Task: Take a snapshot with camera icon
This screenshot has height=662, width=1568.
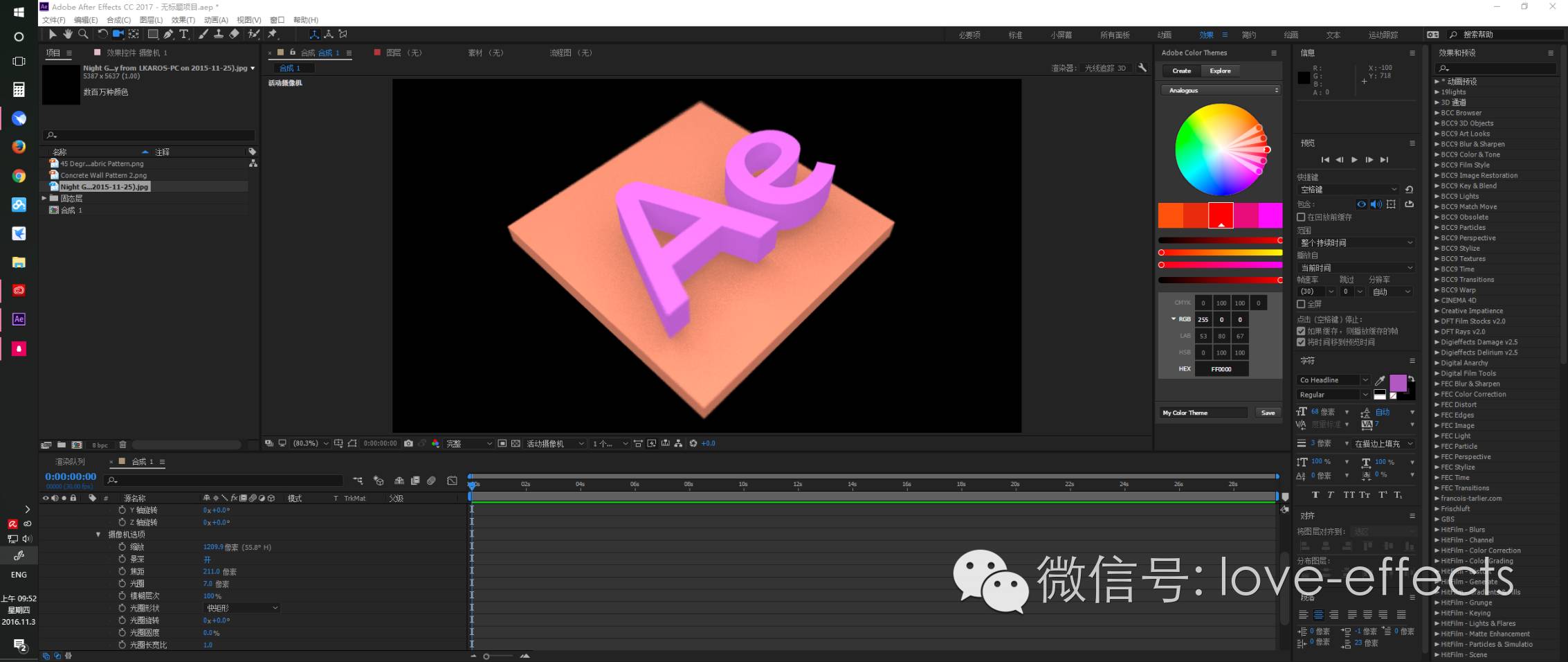Action: pos(408,443)
